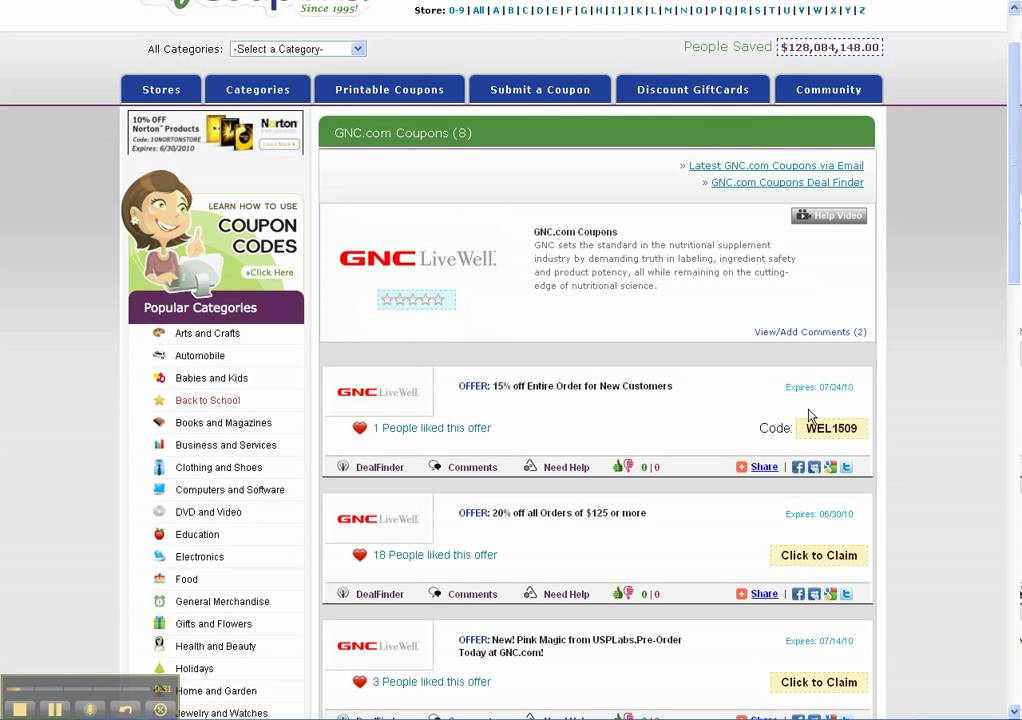Click Google share icon on 20% off offer
The image size is (1022, 720).
point(830,594)
